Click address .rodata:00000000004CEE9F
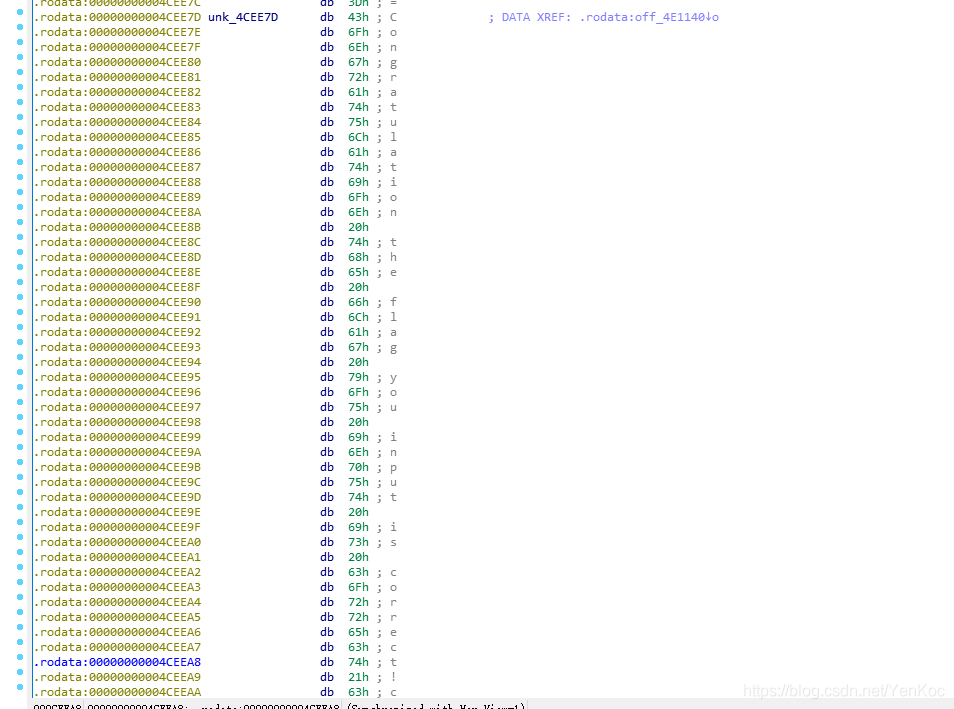The image size is (954, 709). coord(117,527)
